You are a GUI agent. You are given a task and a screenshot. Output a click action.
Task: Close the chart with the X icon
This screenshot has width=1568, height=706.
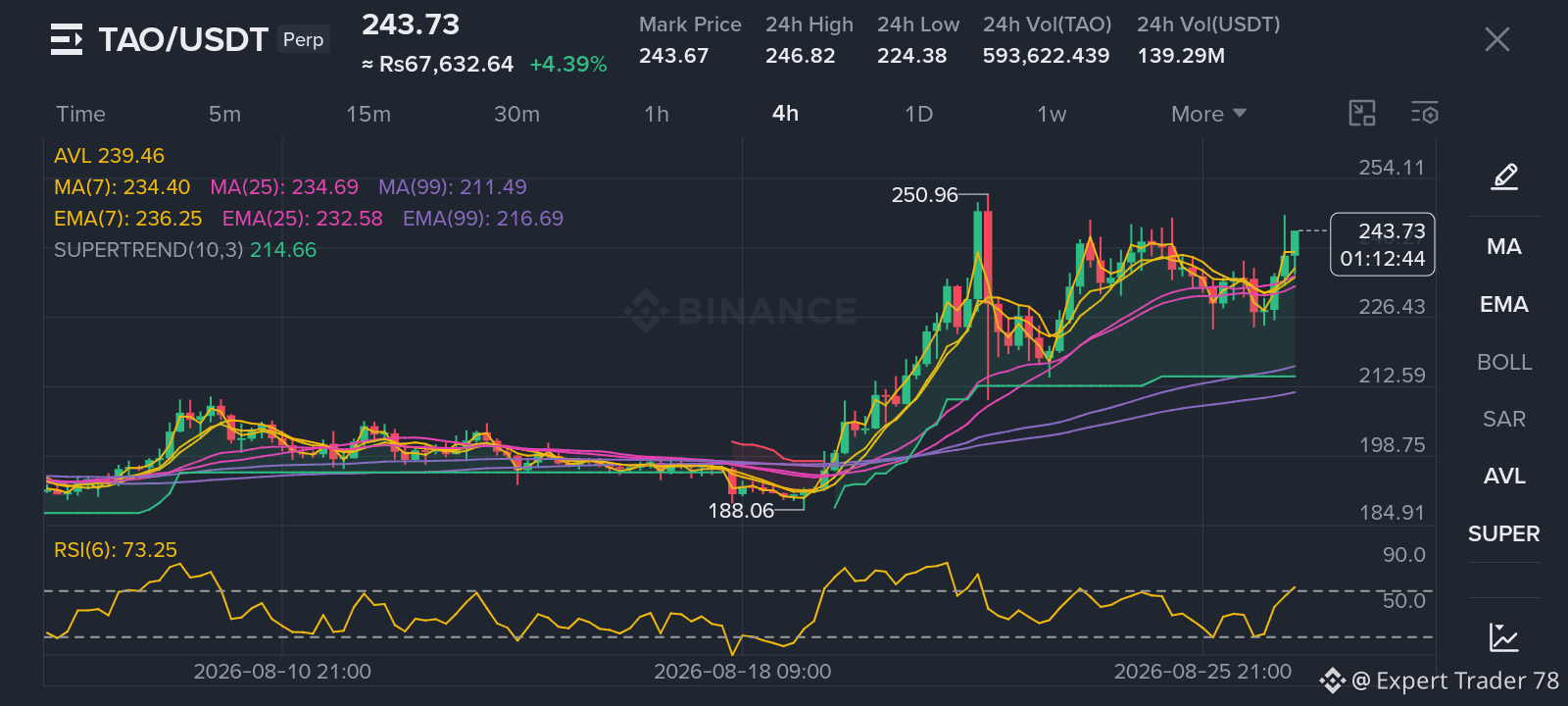pyautogui.click(x=1496, y=39)
